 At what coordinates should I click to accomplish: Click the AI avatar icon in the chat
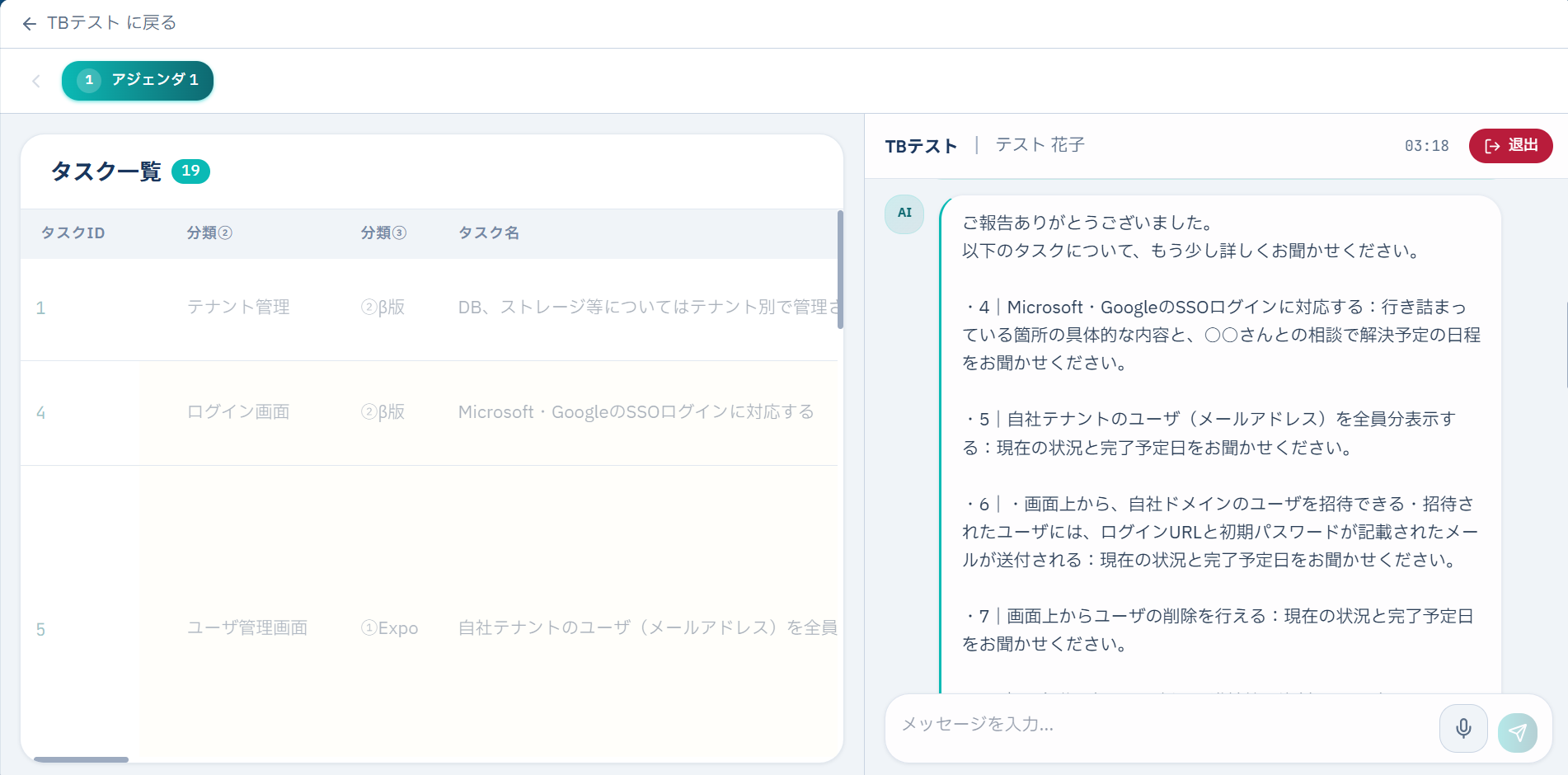click(x=904, y=214)
